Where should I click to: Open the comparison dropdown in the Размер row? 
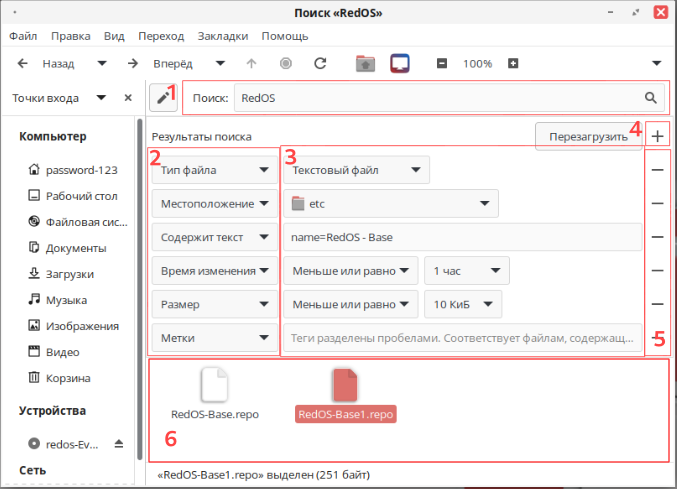tap(351, 305)
